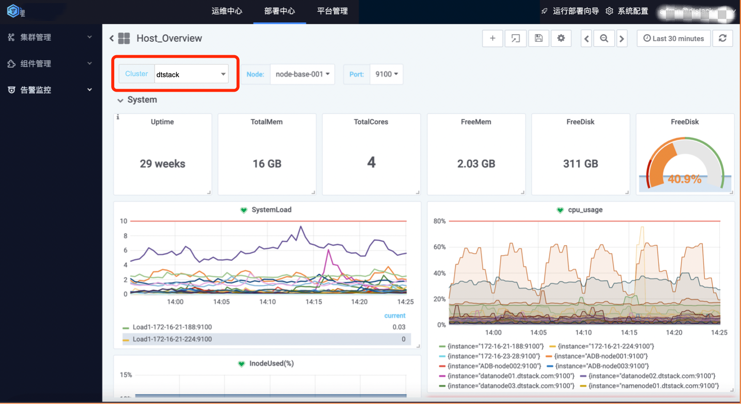741x406 pixels.
Task: Toggle Load1-172-16-21-188:9100 series in legend
Action: [x=172, y=327]
